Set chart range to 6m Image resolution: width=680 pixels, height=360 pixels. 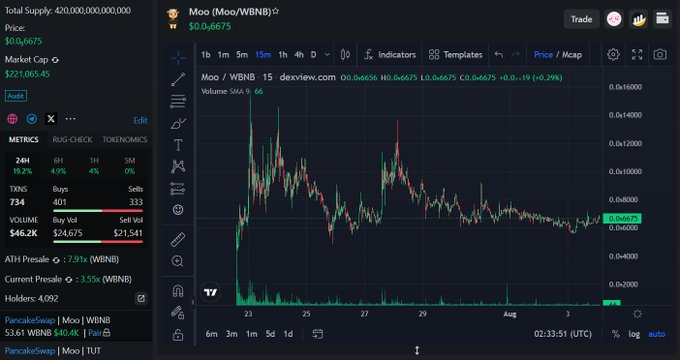click(x=211, y=334)
